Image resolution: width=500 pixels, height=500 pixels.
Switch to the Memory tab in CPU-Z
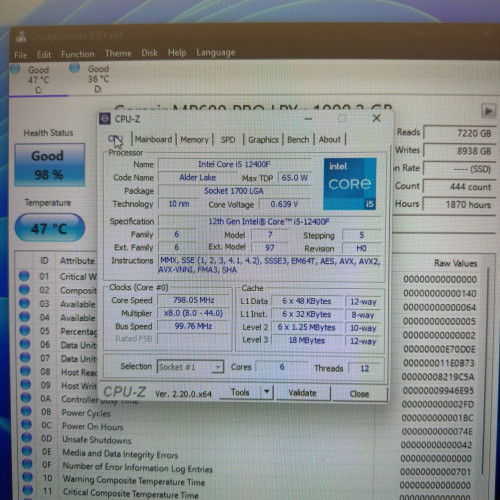pyautogui.click(x=194, y=140)
